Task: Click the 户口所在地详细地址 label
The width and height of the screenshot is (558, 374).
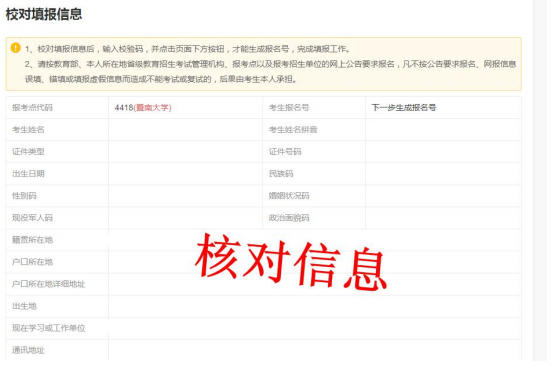Action: (49, 284)
